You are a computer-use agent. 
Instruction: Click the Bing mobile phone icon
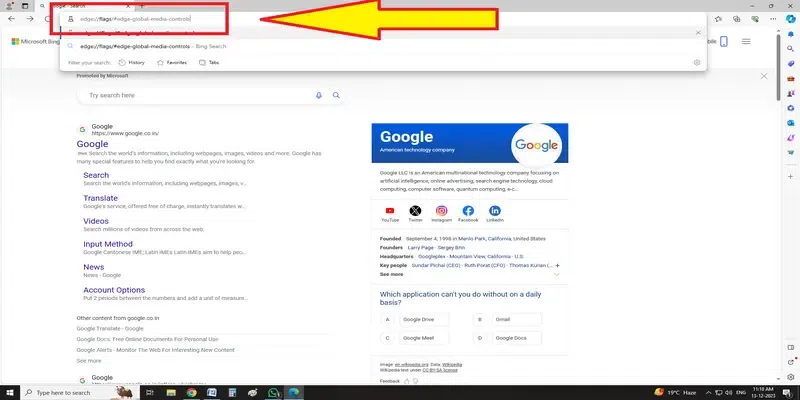723,42
